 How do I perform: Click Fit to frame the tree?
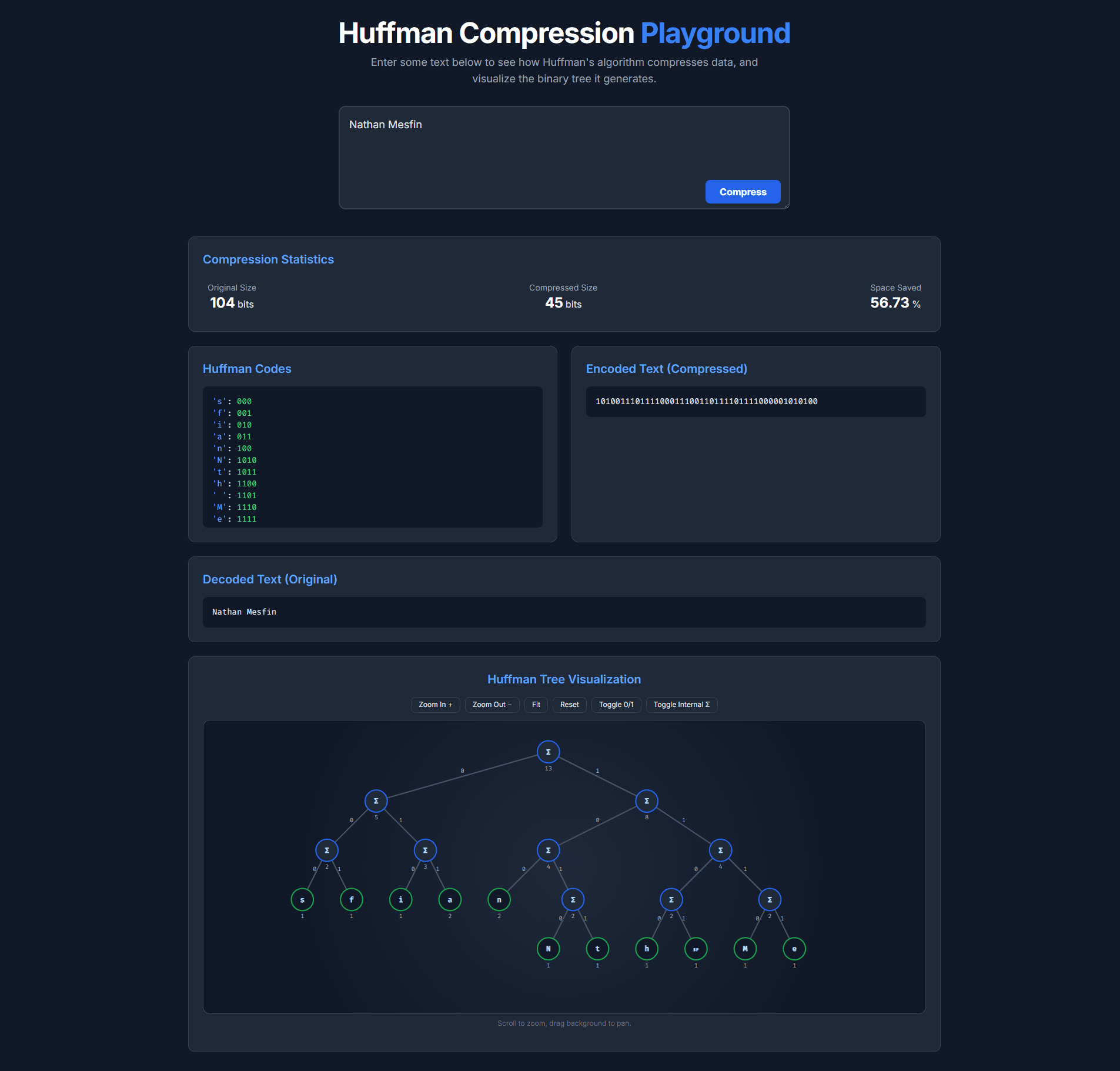click(x=536, y=705)
